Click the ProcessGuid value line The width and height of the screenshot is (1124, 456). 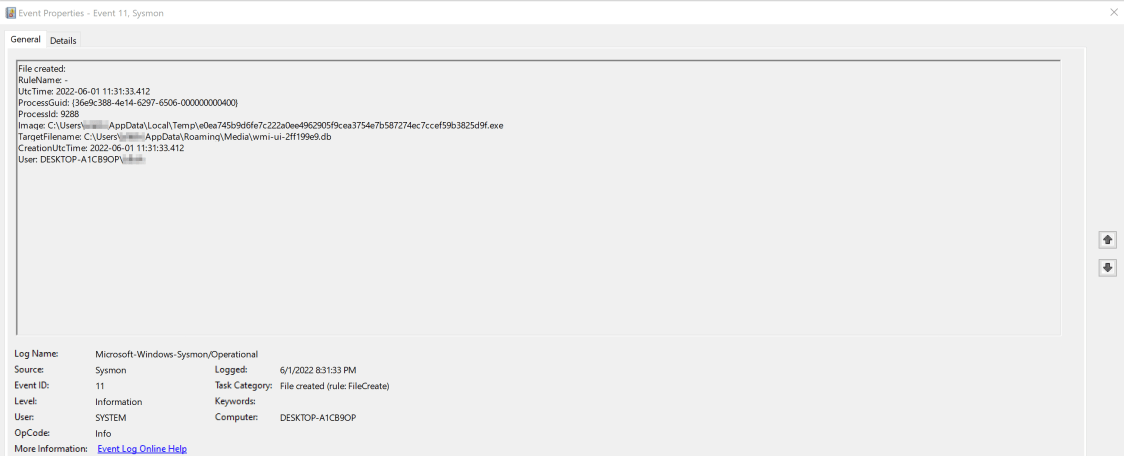point(128,102)
